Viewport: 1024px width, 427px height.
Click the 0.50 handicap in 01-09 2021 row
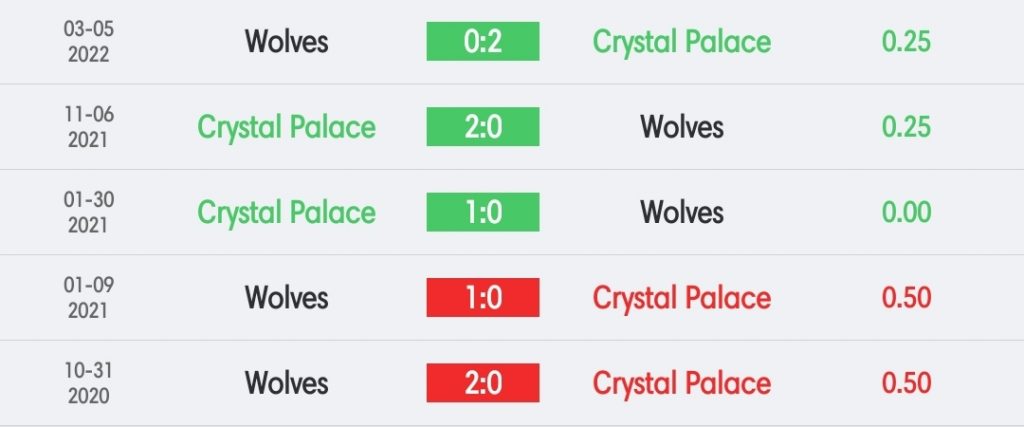click(x=906, y=298)
